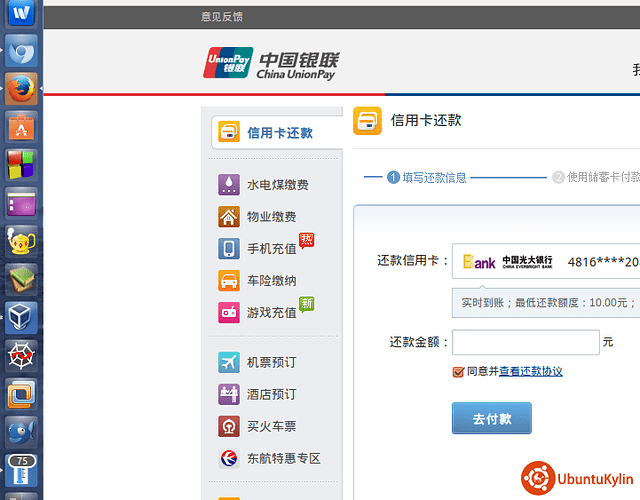Uncheck the 同意并查看还款协议 checkbox
Viewport: 640px width, 500px height.
click(x=458, y=372)
